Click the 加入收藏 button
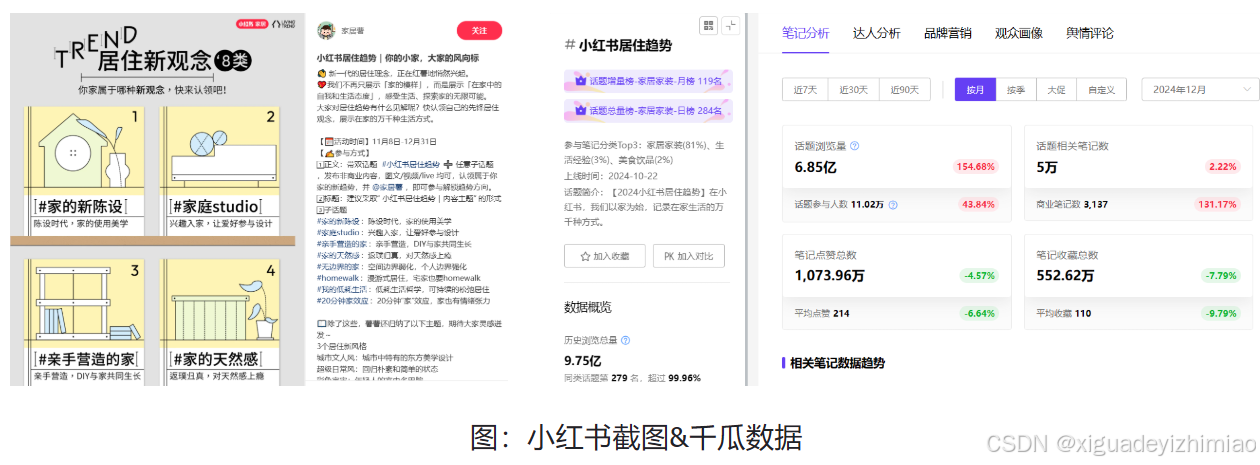Viewport: 1260px width, 465px height. point(605,257)
